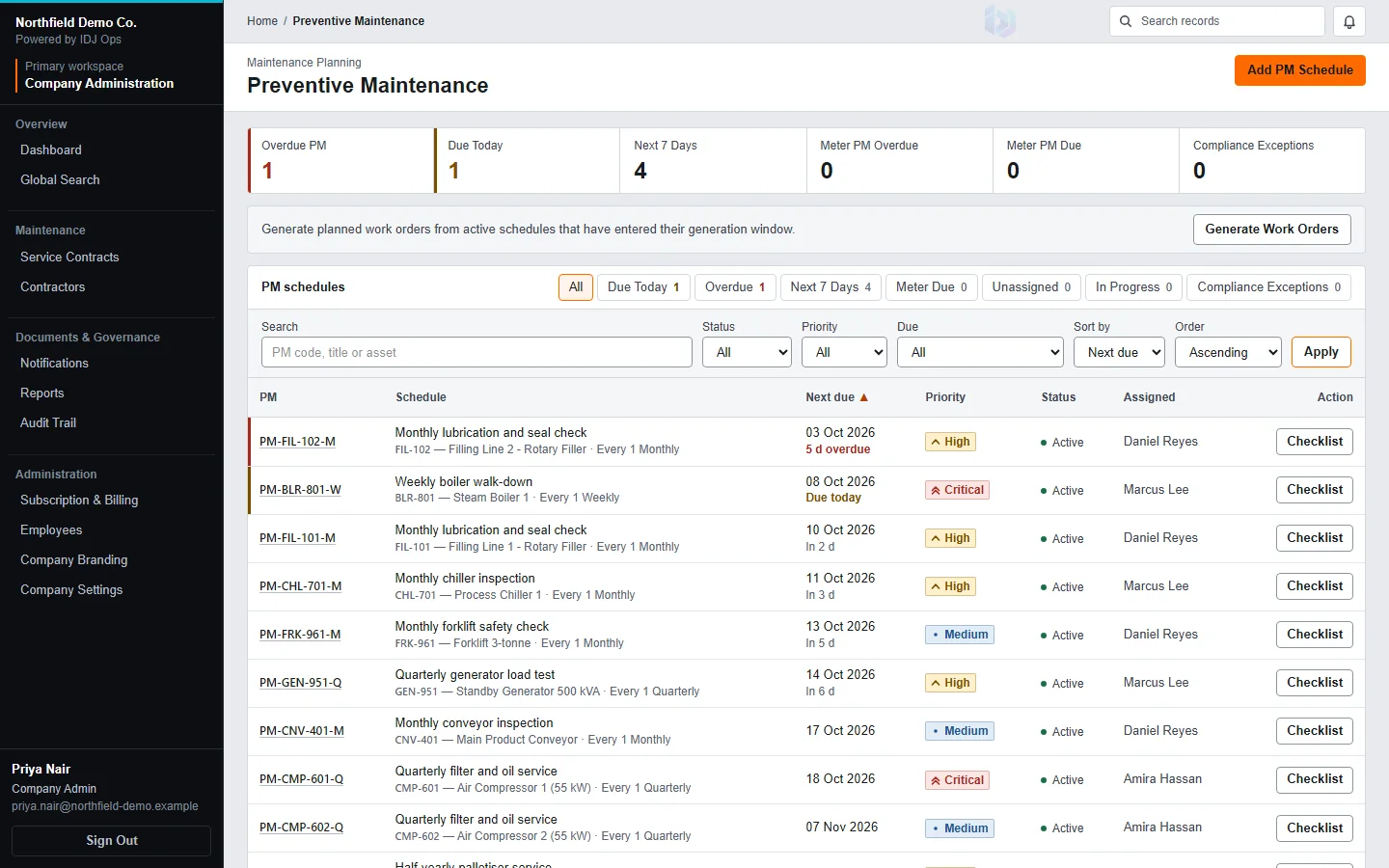Show the Overdue filter tab

(735, 287)
